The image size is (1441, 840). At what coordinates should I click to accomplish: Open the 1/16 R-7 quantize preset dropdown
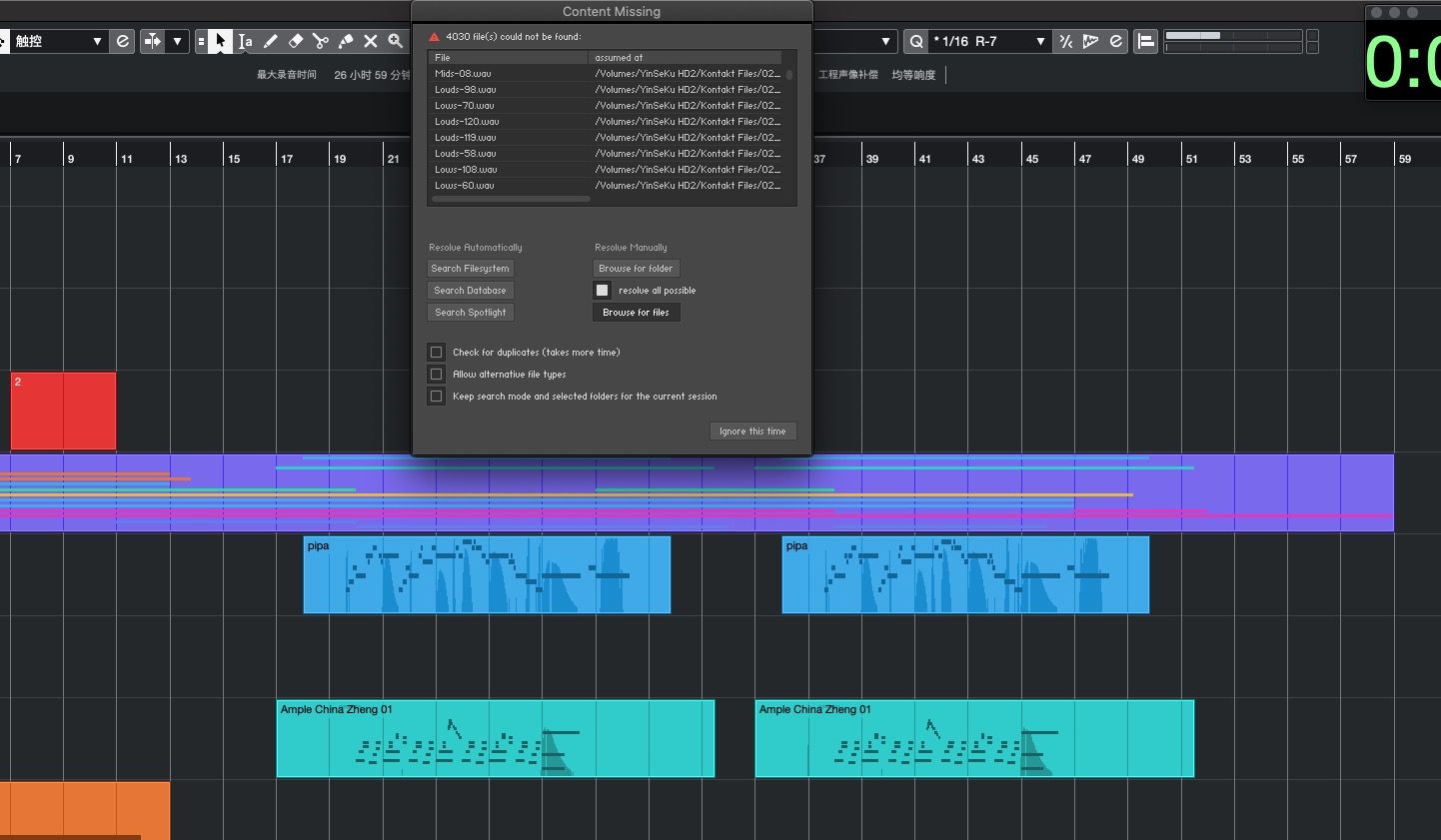tap(989, 41)
